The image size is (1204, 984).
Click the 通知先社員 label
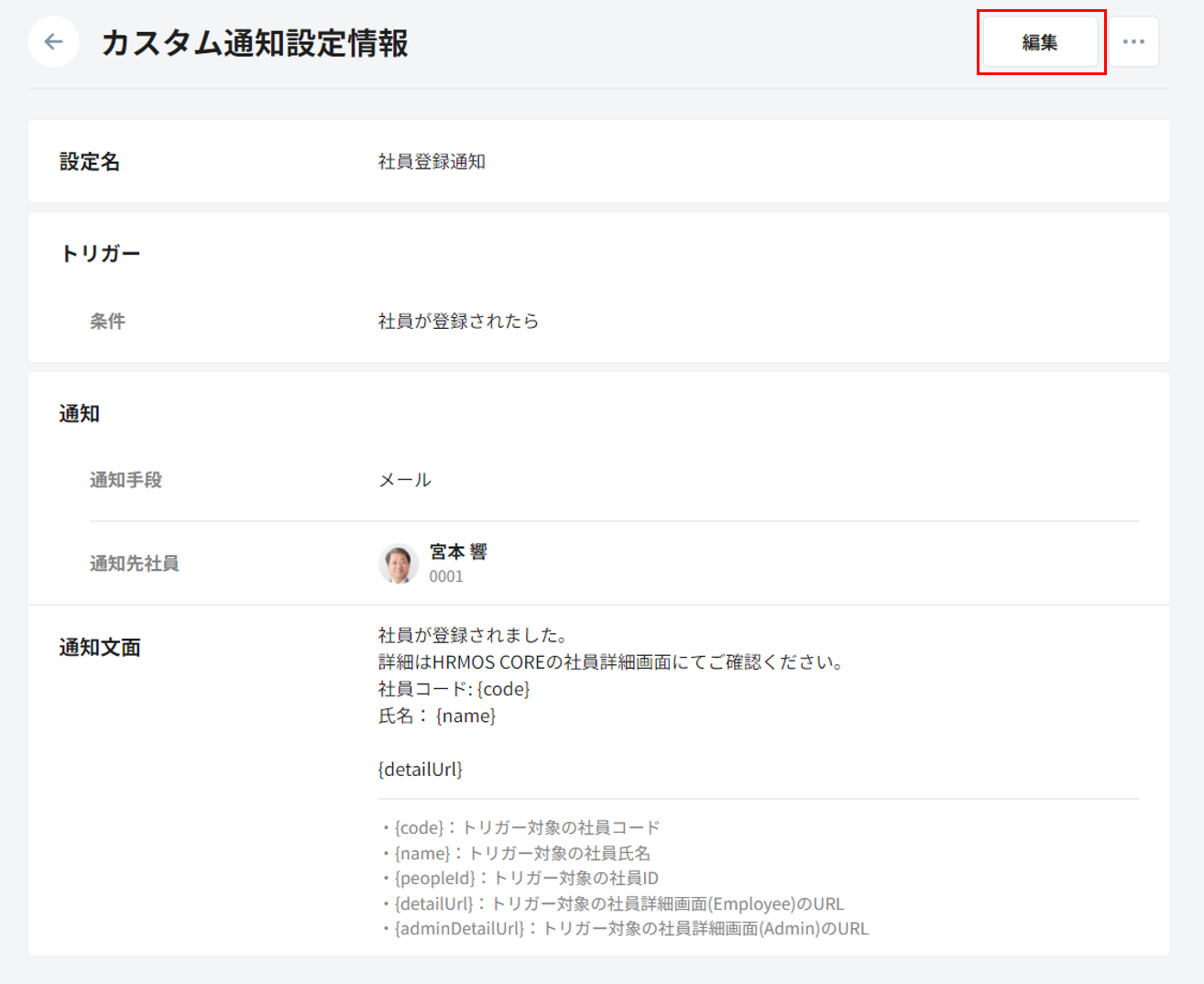coord(134,563)
